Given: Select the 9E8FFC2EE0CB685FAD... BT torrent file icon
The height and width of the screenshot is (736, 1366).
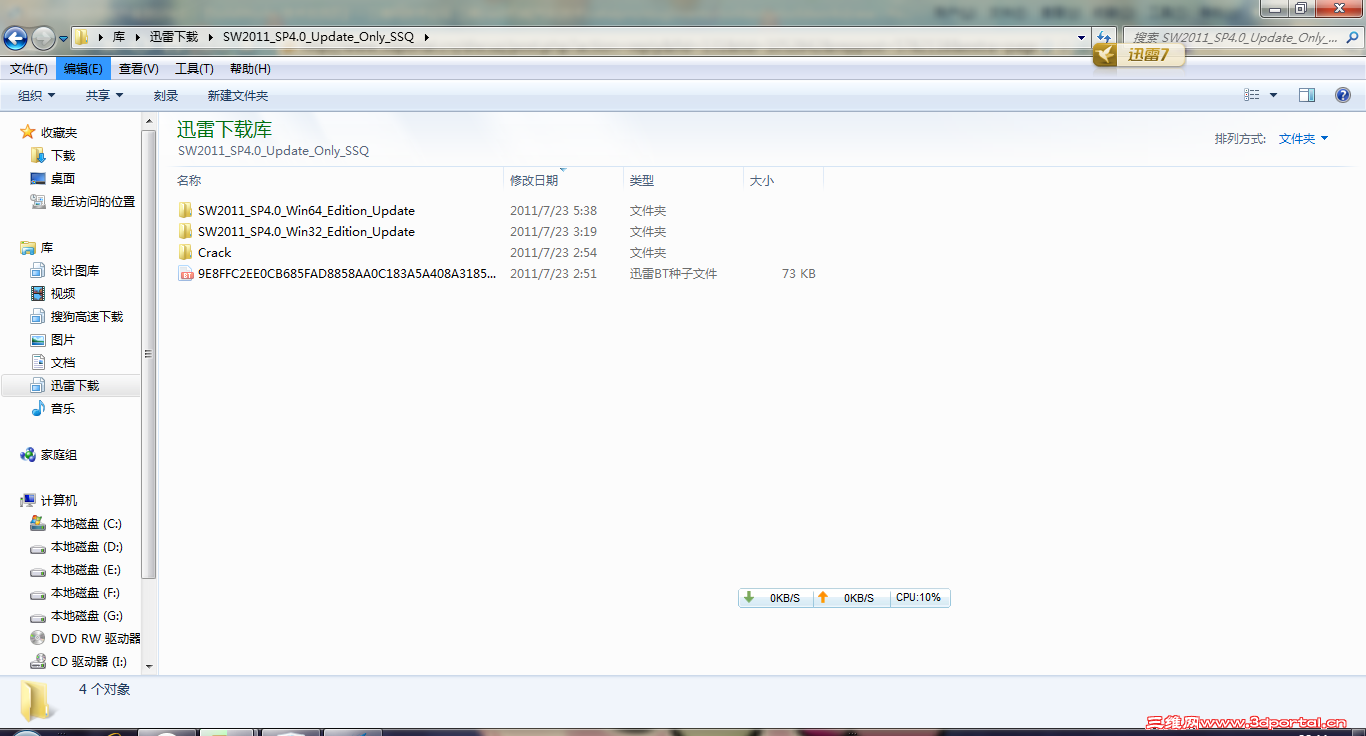Looking at the screenshot, I should tap(185, 274).
